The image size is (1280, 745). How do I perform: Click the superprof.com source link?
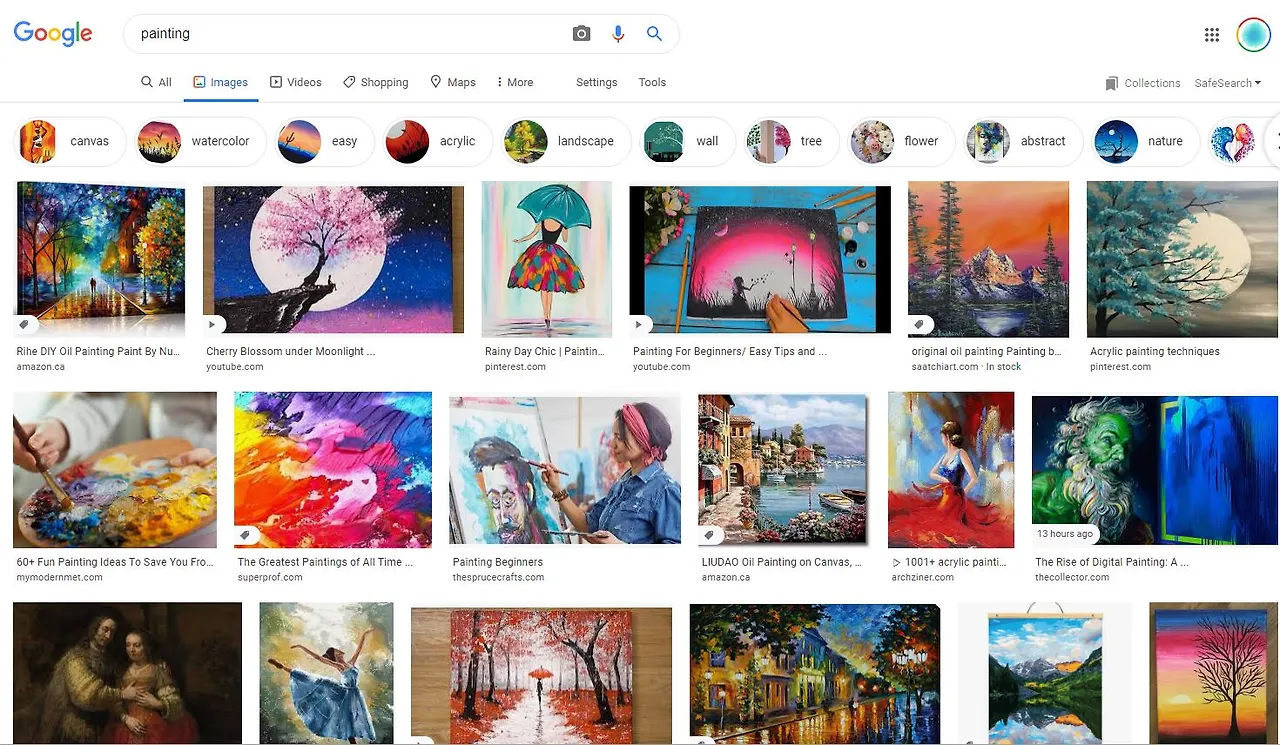[x=269, y=577]
